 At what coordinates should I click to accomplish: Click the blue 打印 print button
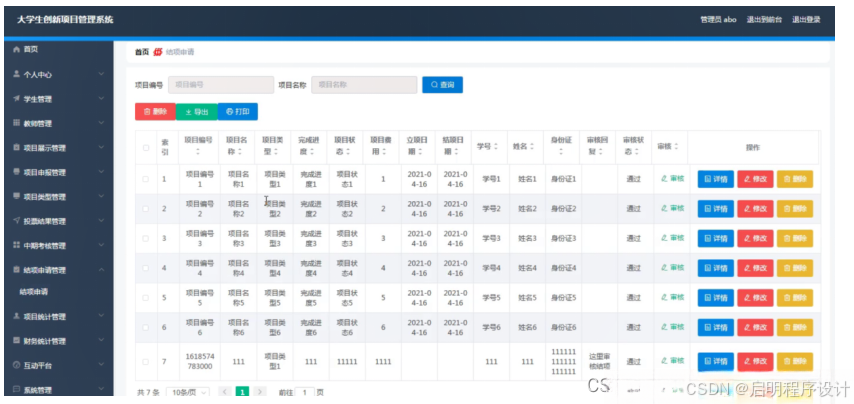coord(237,112)
